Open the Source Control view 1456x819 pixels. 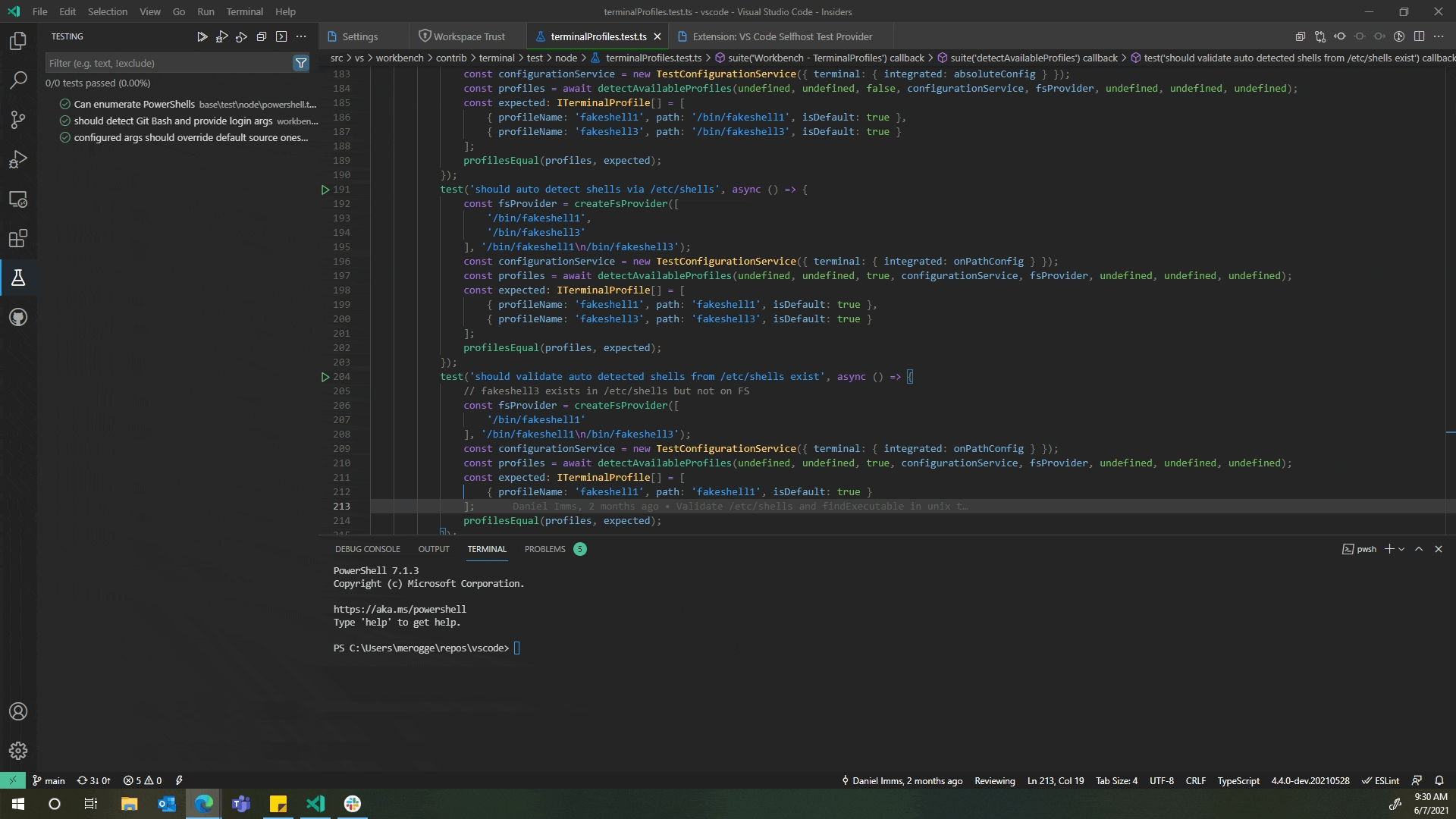click(x=18, y=120)
